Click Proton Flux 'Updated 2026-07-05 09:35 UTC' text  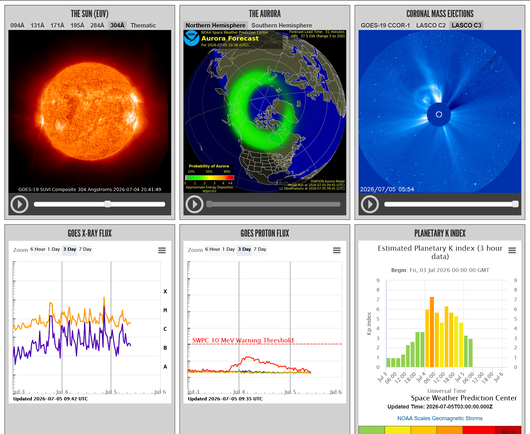[225, 399]
